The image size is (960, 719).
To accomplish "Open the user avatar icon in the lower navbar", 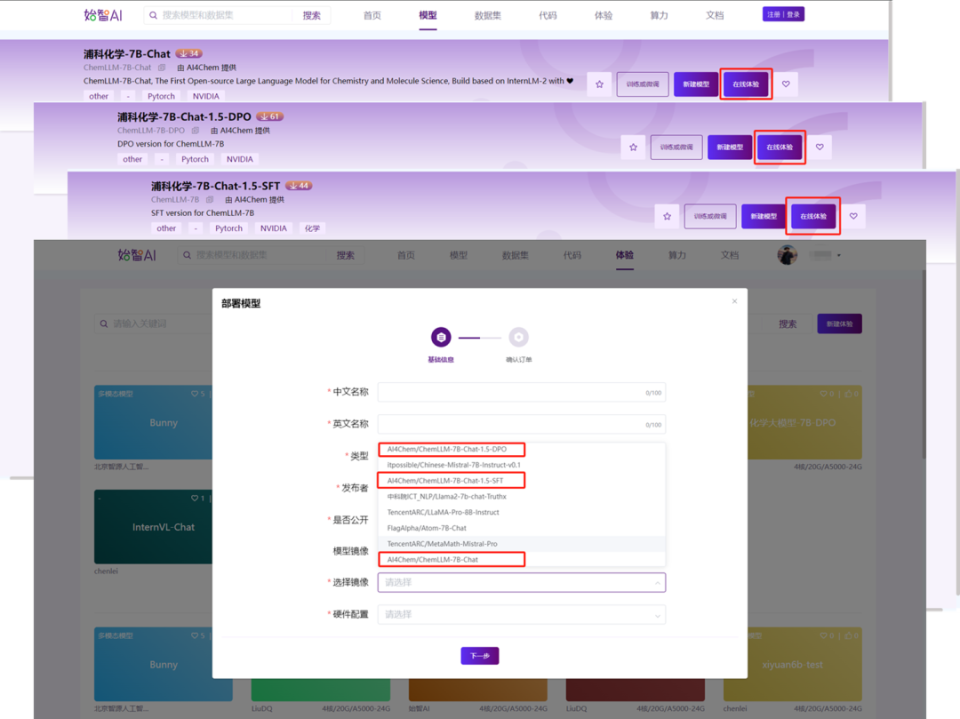I will pyautogui.click(x=787, y=254).
